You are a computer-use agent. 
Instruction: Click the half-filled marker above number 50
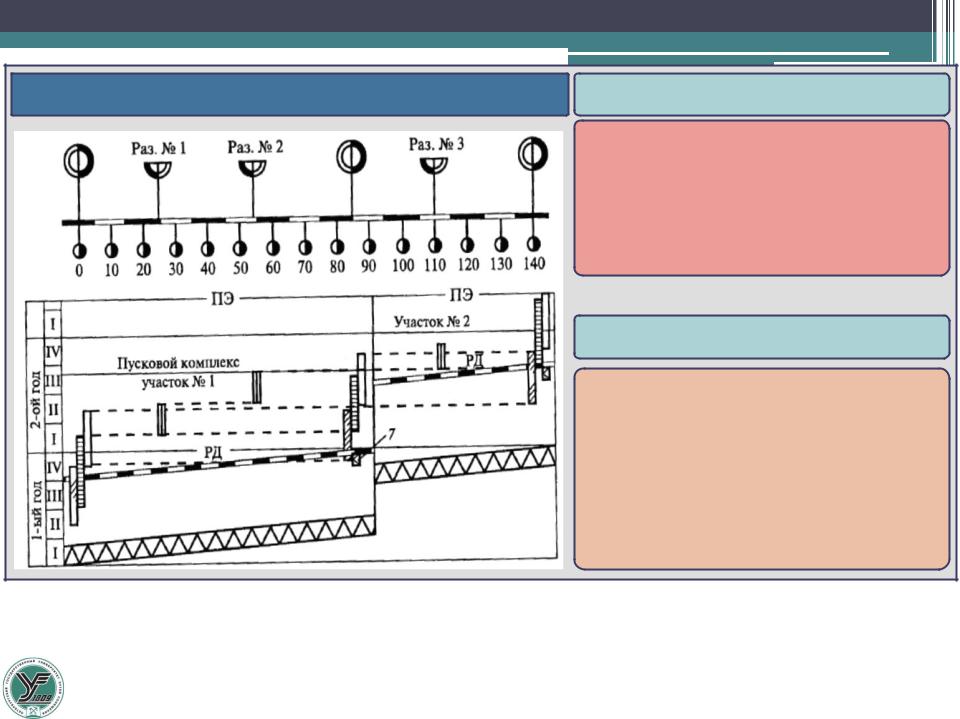pos(240,248)
